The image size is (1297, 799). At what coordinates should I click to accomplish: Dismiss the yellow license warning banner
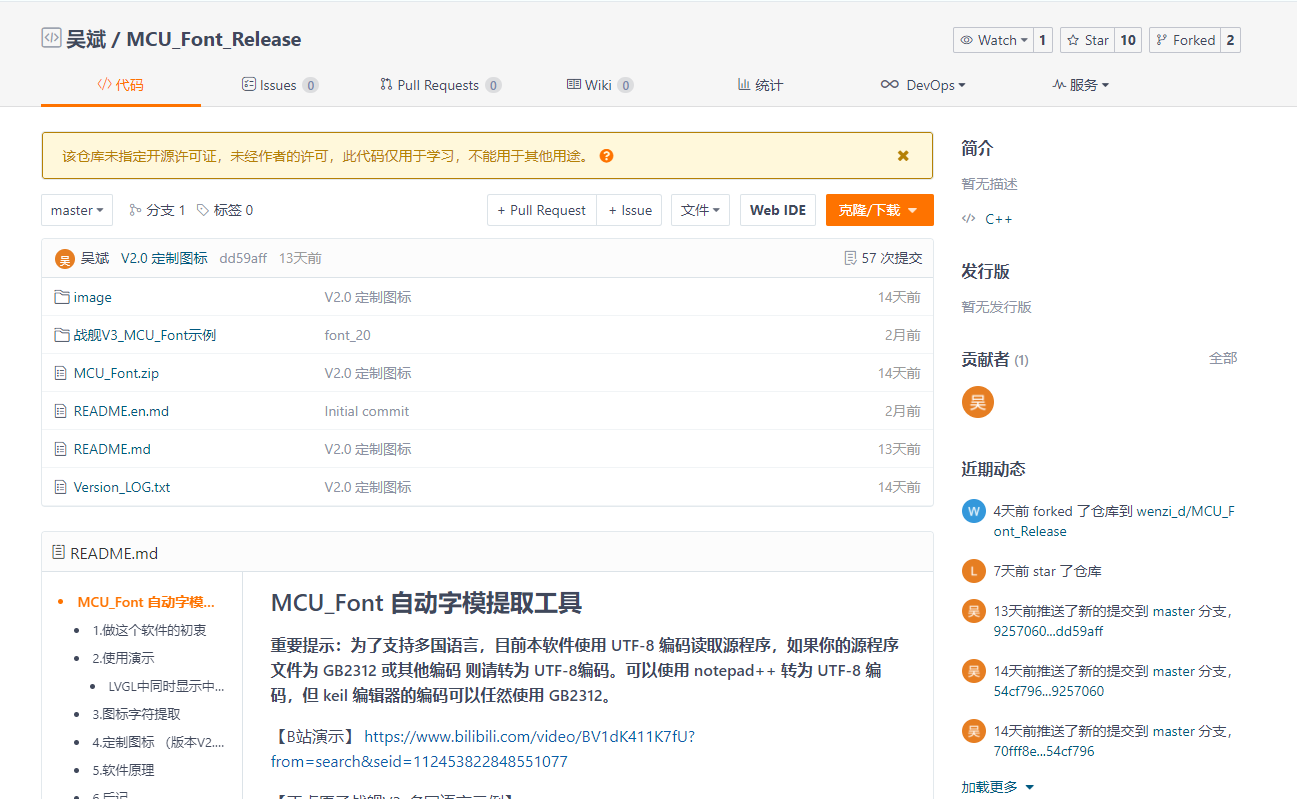[903, 156]
